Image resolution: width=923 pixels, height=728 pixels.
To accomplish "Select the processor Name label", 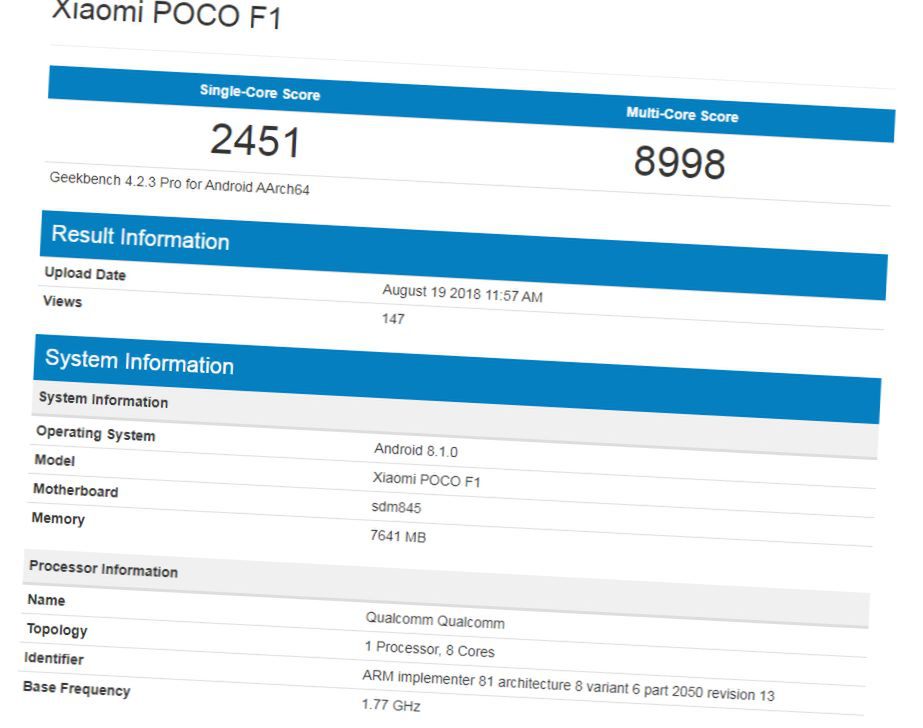I will coord(46,600).
